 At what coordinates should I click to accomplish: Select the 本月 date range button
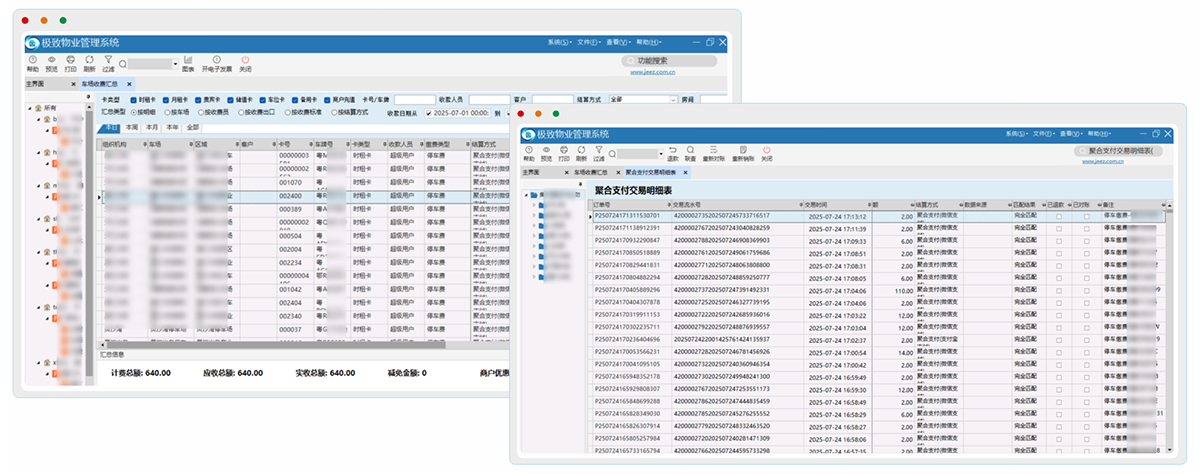click(x=152, y=128)
